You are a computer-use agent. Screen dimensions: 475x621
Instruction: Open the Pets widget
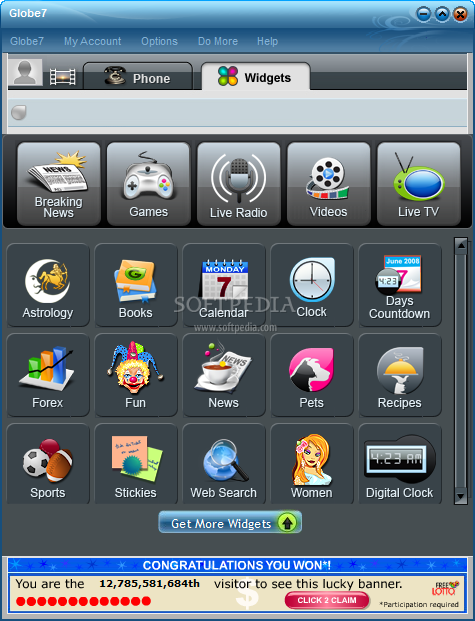312,375
